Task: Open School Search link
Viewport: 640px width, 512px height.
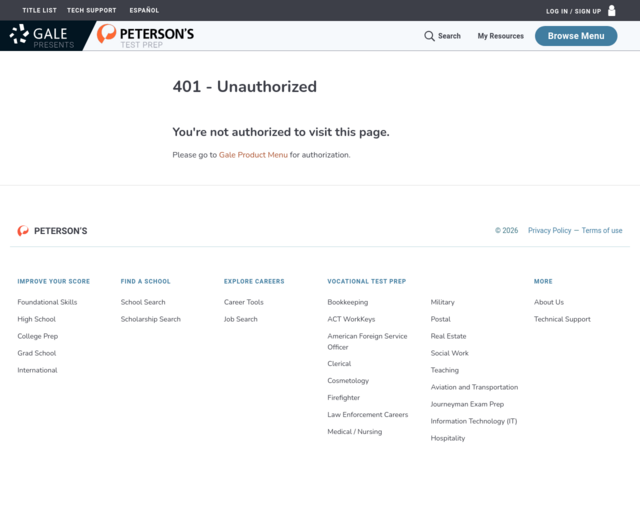Action: 143,302
